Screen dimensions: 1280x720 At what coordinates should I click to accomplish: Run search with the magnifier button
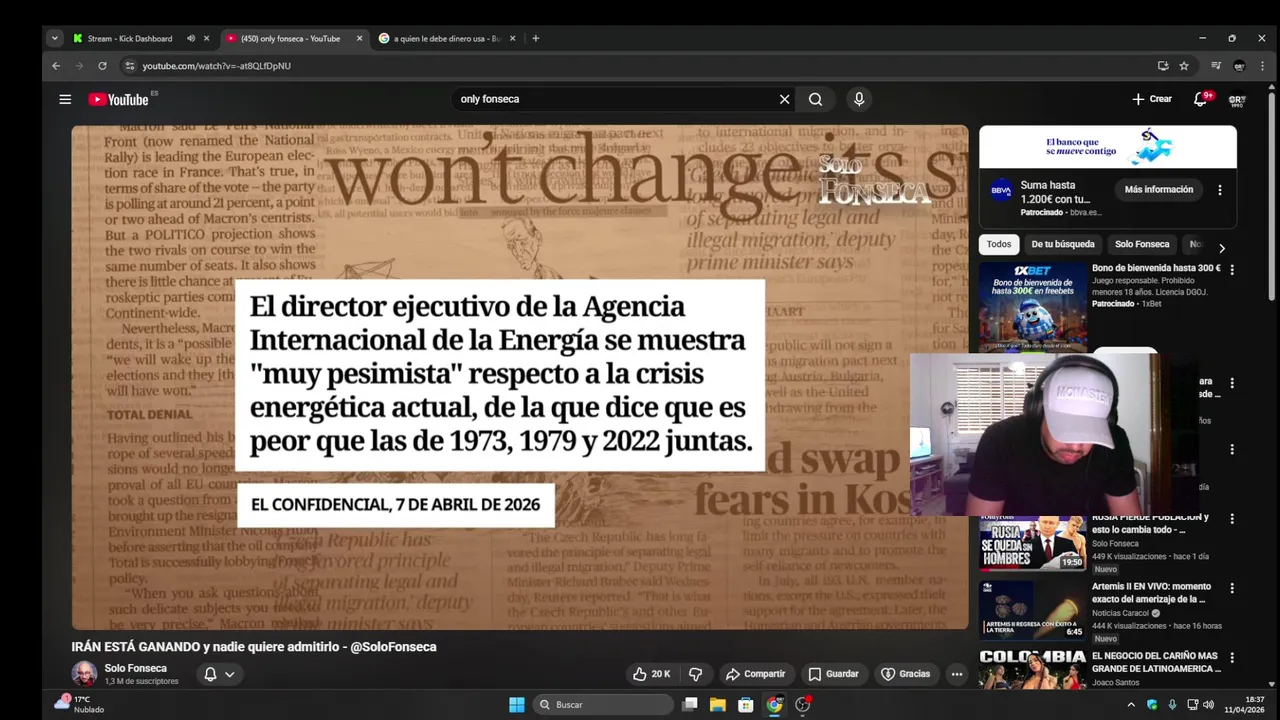(816, 99)
